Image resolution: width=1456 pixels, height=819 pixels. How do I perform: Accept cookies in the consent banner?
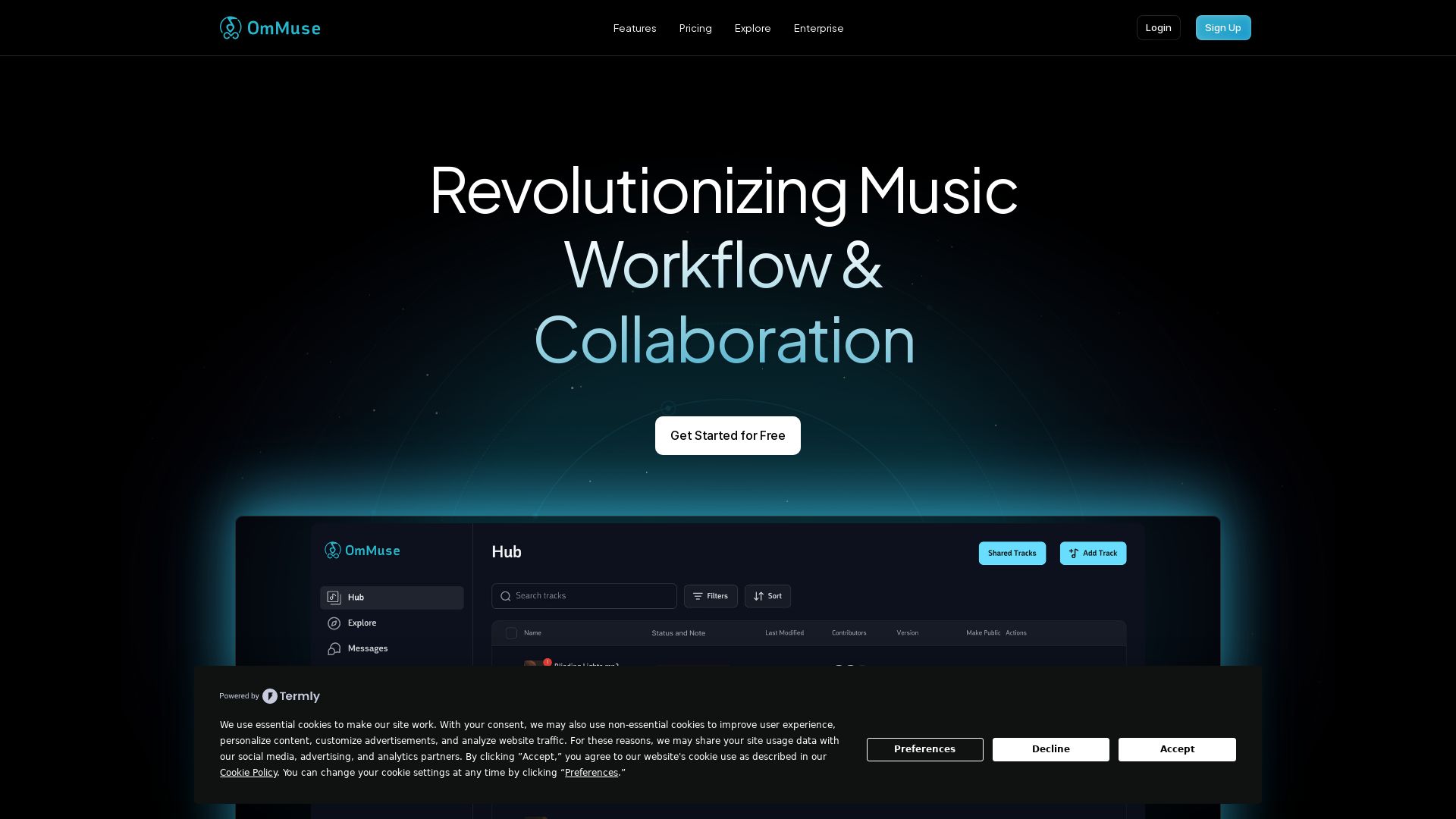coord(1176,749)
